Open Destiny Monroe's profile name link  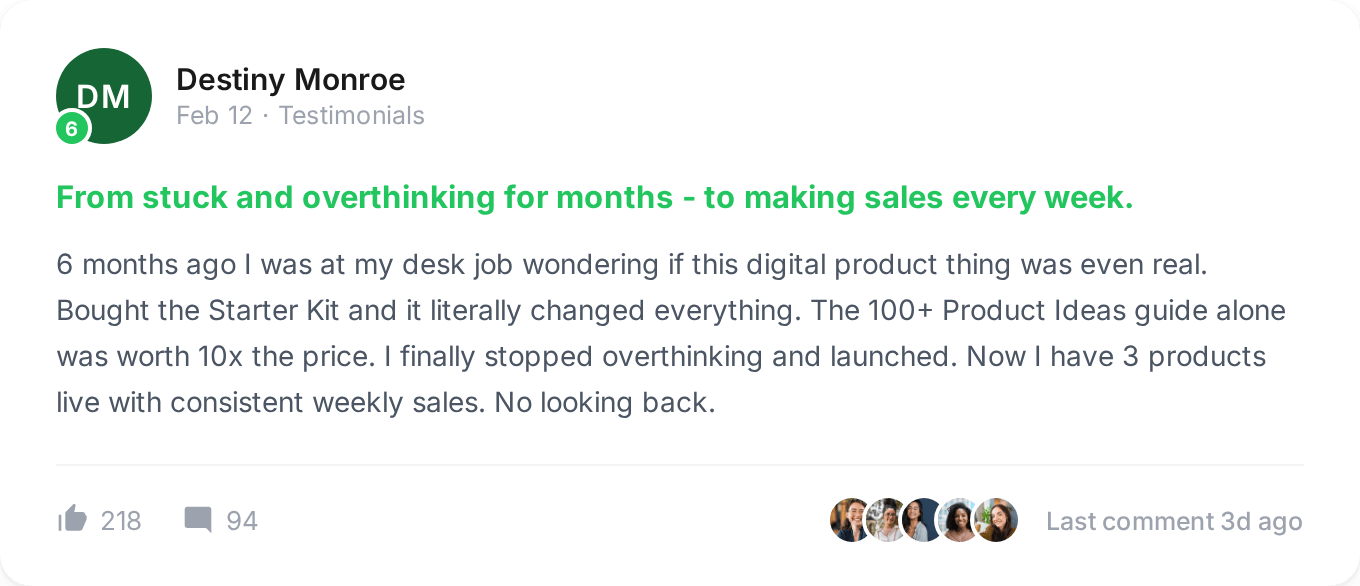coord(291,79)
